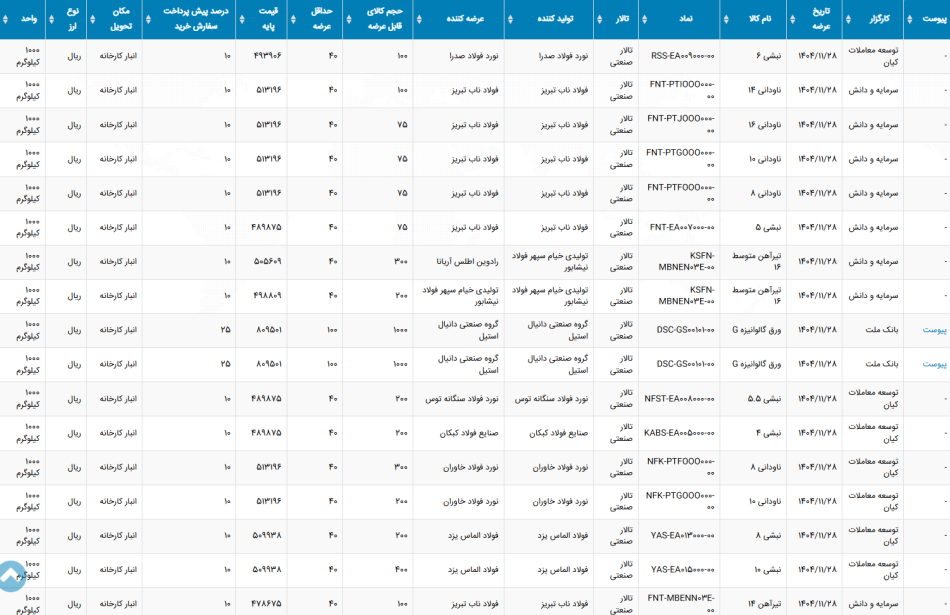Sort the عرضه کننده column via its arrows
The width and height of the screenshot is (950, 615).
click(x=419, y=19)
